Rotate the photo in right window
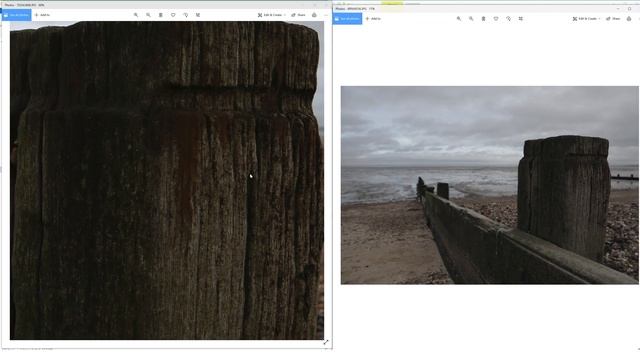Viewport: 640px width, 360px height. [x=509, y=19]
